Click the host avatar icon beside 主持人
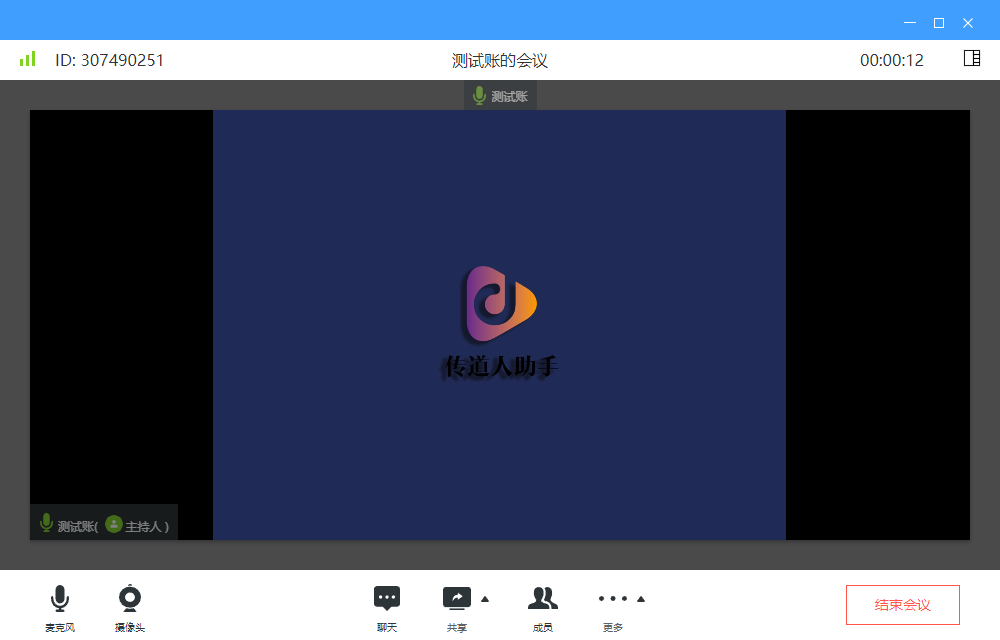The width and height of the screenshot is (1000, 640). click(x=114, y=524)
